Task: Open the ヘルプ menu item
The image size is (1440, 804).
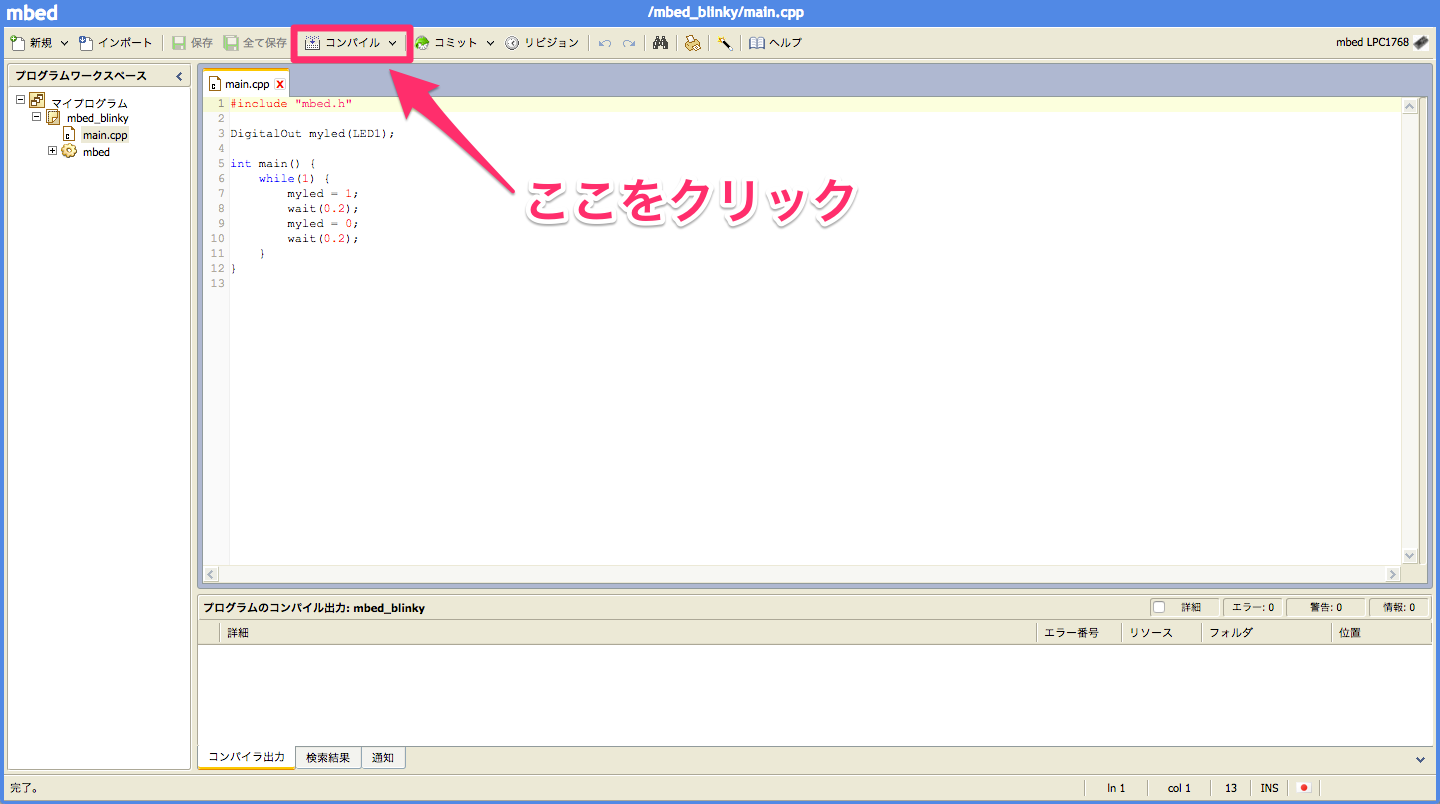Action: click(786, 42)
